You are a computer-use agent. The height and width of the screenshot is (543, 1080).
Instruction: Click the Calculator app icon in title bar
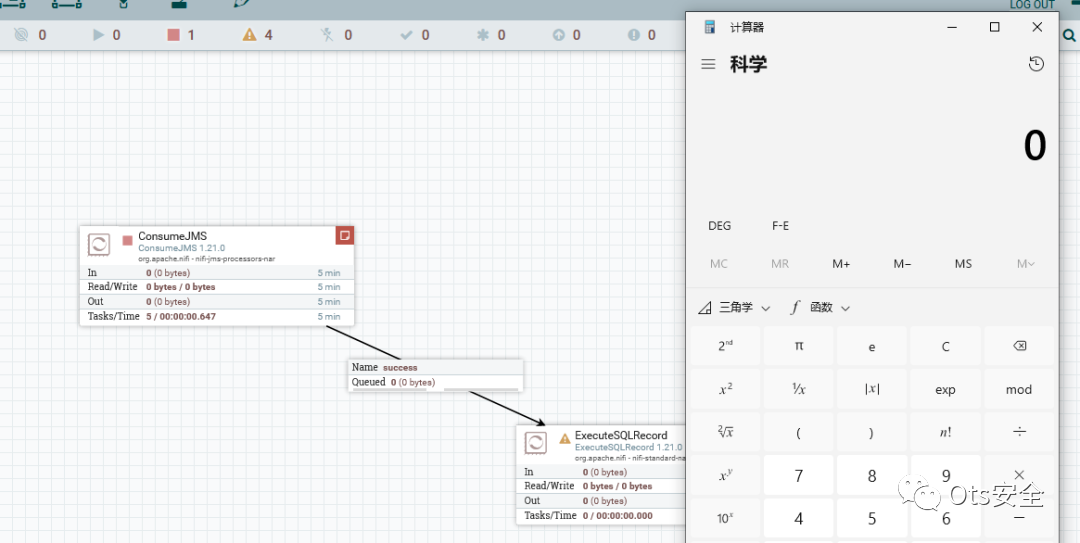(x=709, y=27)
